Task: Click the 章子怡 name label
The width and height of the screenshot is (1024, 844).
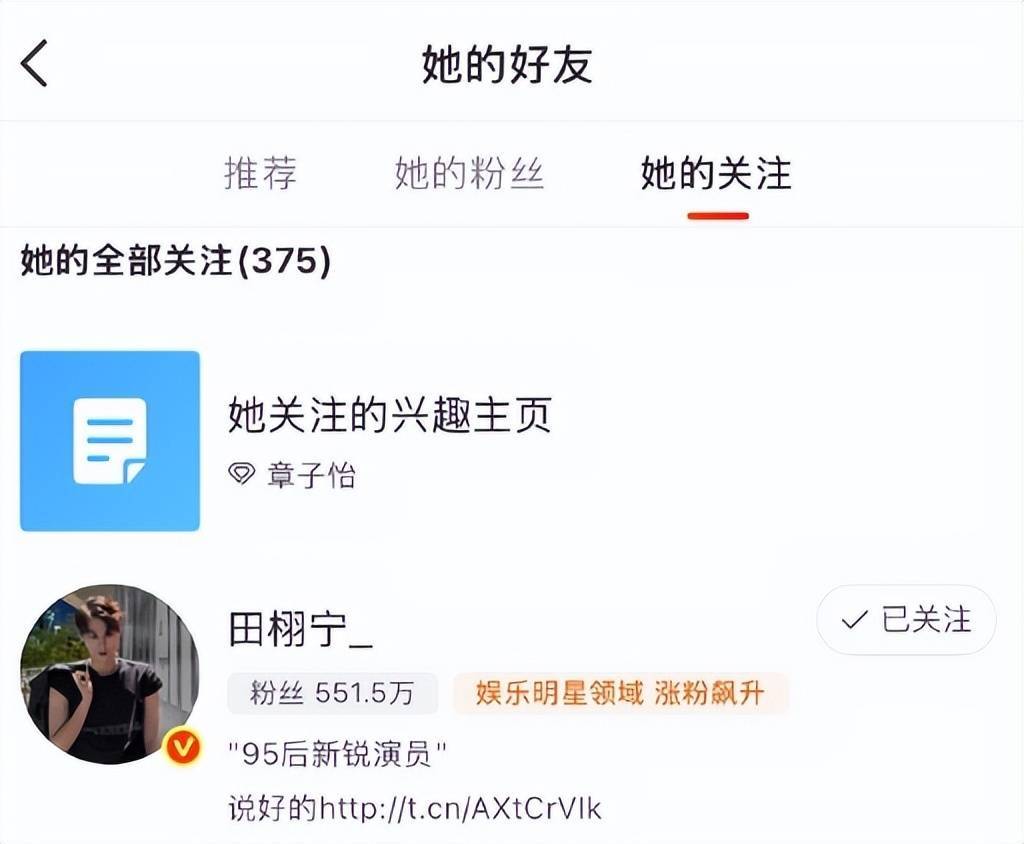Action: [x=312, y=475]
